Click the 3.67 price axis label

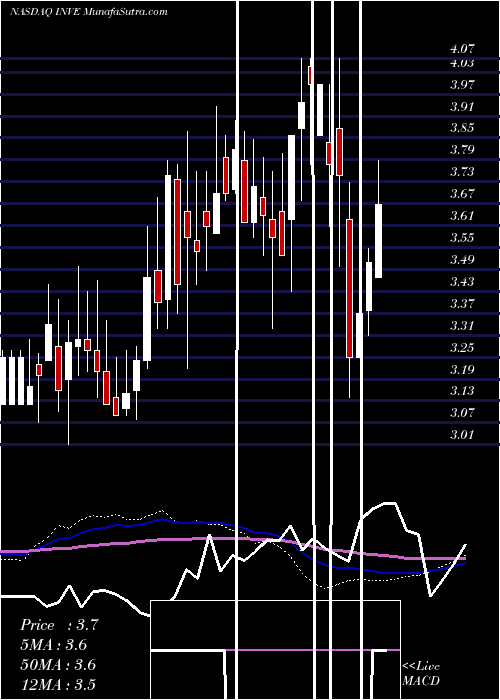coord(463,194)
